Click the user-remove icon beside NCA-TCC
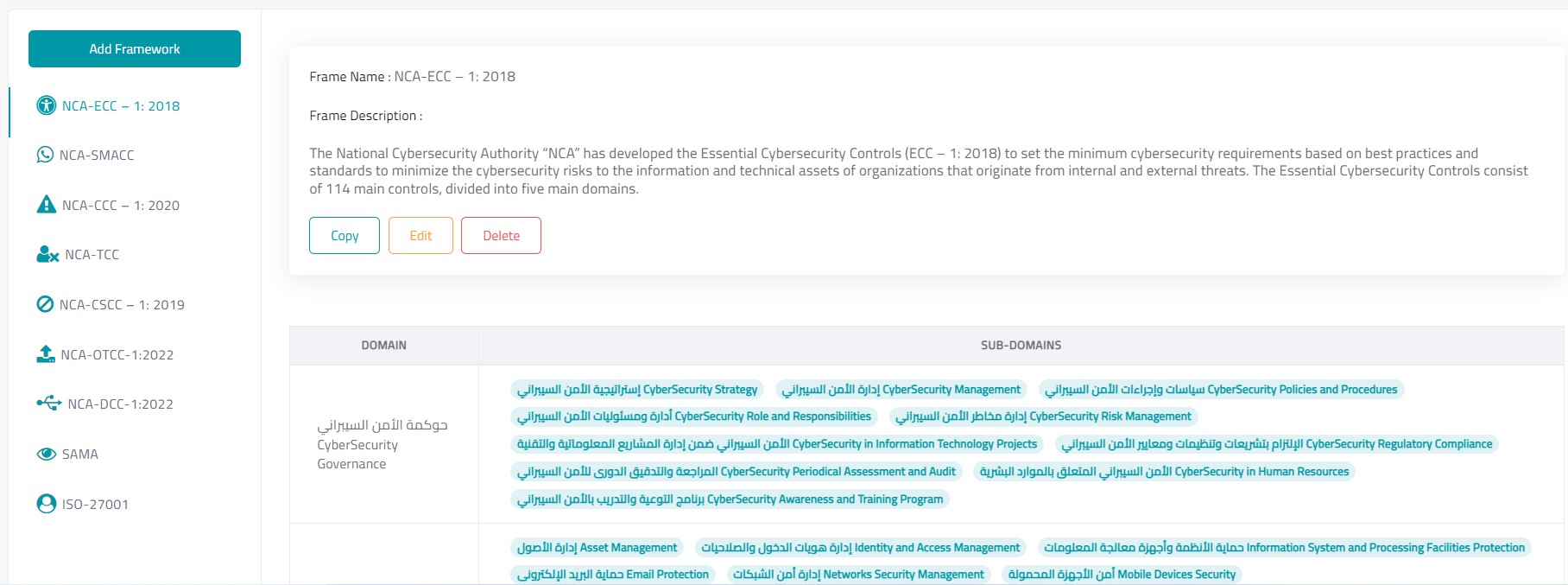The image size is (1568, 585). tap(47, 255)
